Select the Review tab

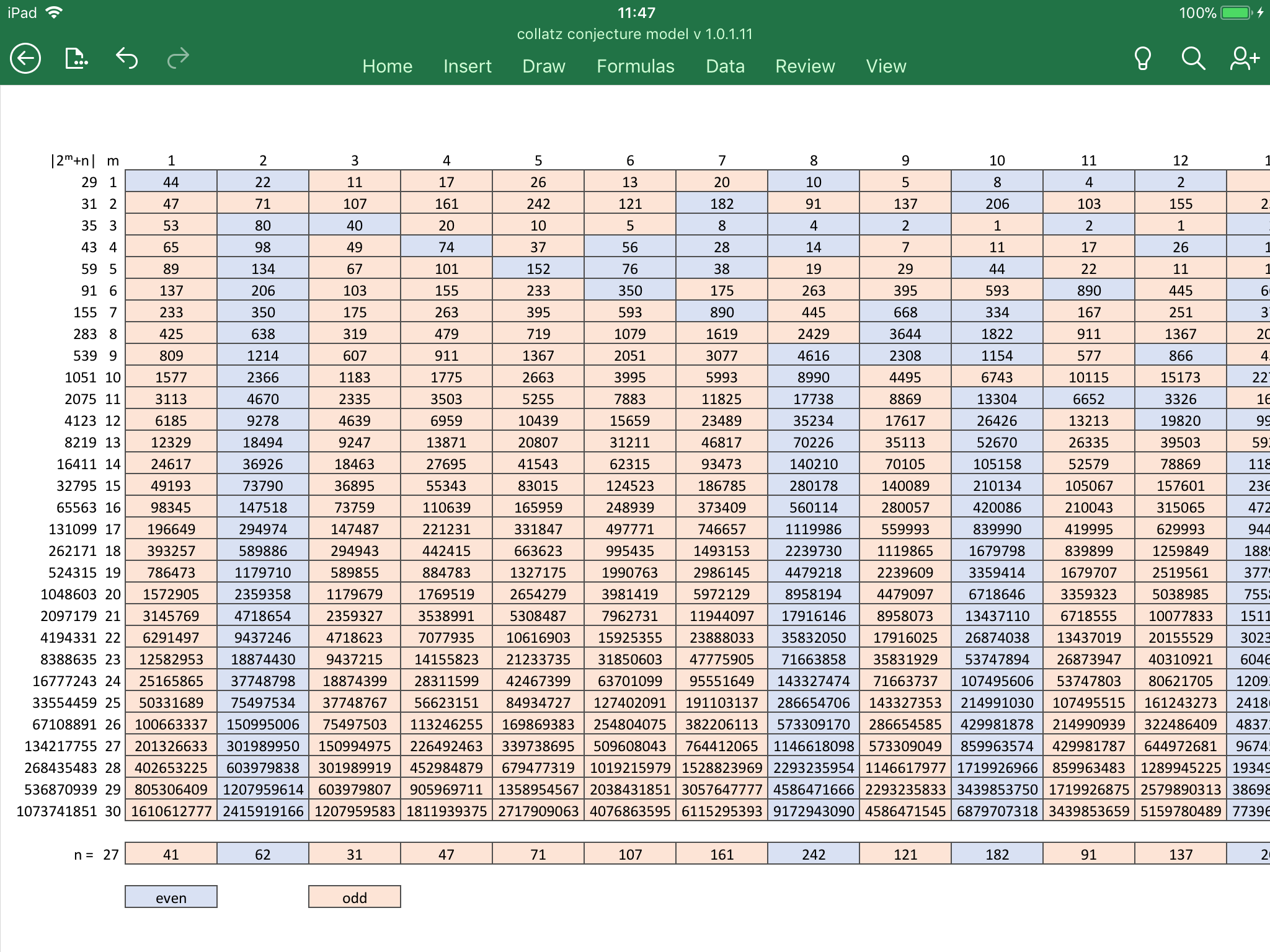click(x=804, y=66)
